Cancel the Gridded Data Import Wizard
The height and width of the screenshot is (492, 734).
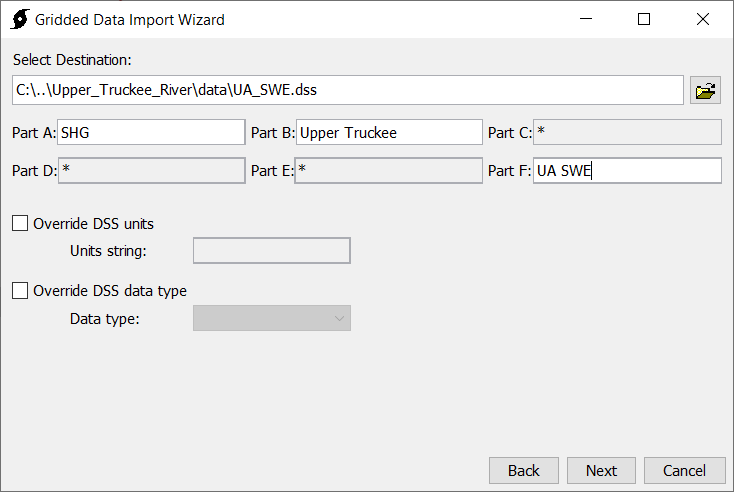684,470
